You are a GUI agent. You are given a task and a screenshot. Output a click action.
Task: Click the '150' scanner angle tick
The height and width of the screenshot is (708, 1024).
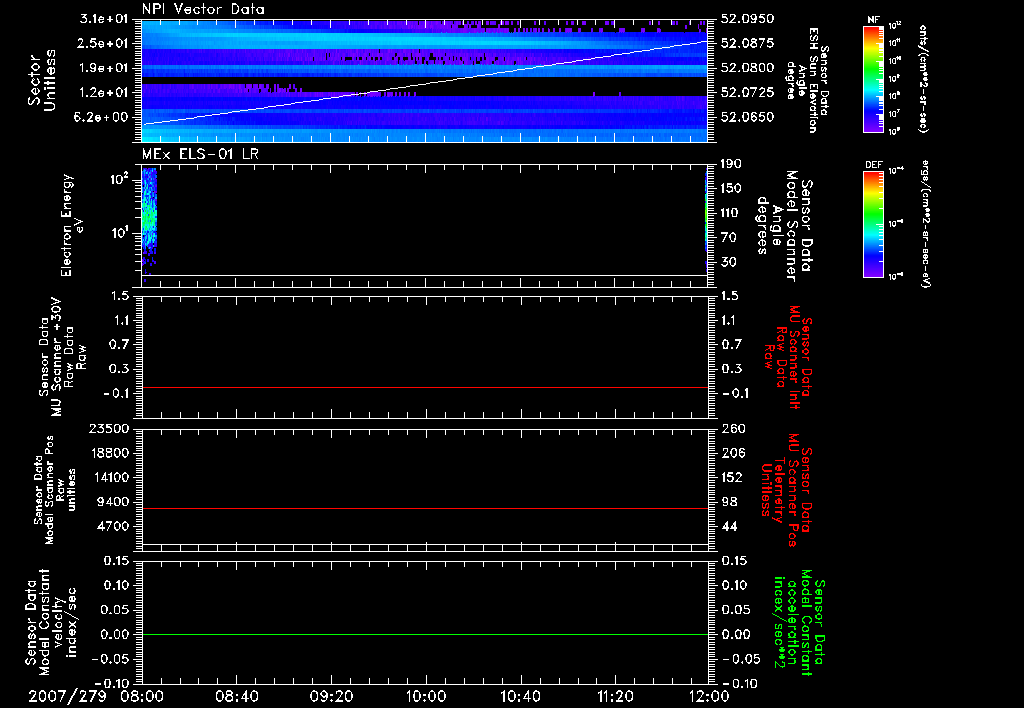pyautogui.click(x=731, y=189)
